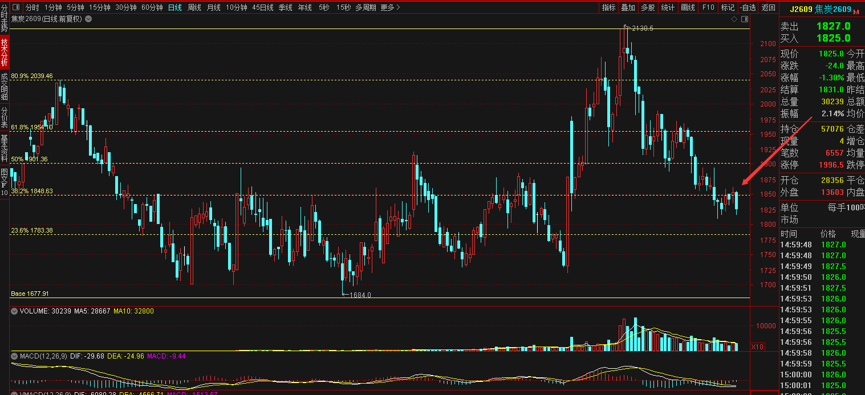
Task: Open the 图文F10 sidebar tab
Action: [4, 182]
